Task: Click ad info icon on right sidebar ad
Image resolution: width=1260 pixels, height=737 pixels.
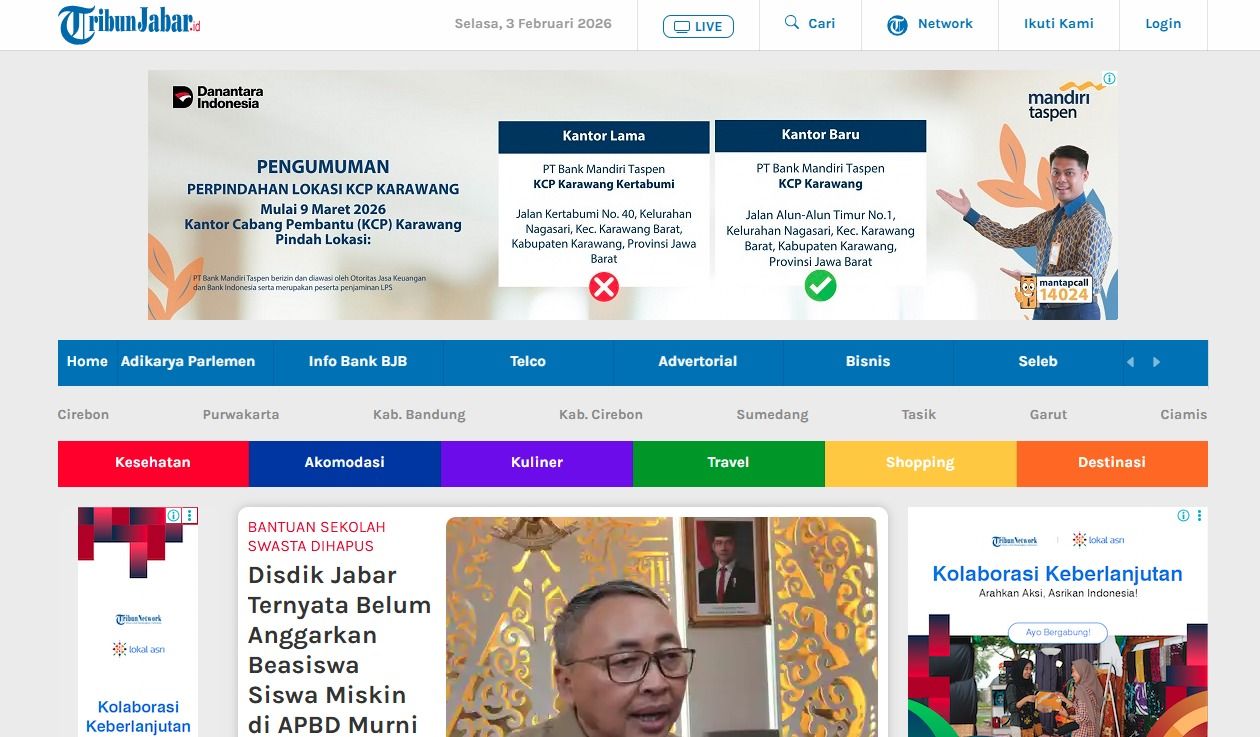Action: pyautogui.click(x=1183, y=515)
